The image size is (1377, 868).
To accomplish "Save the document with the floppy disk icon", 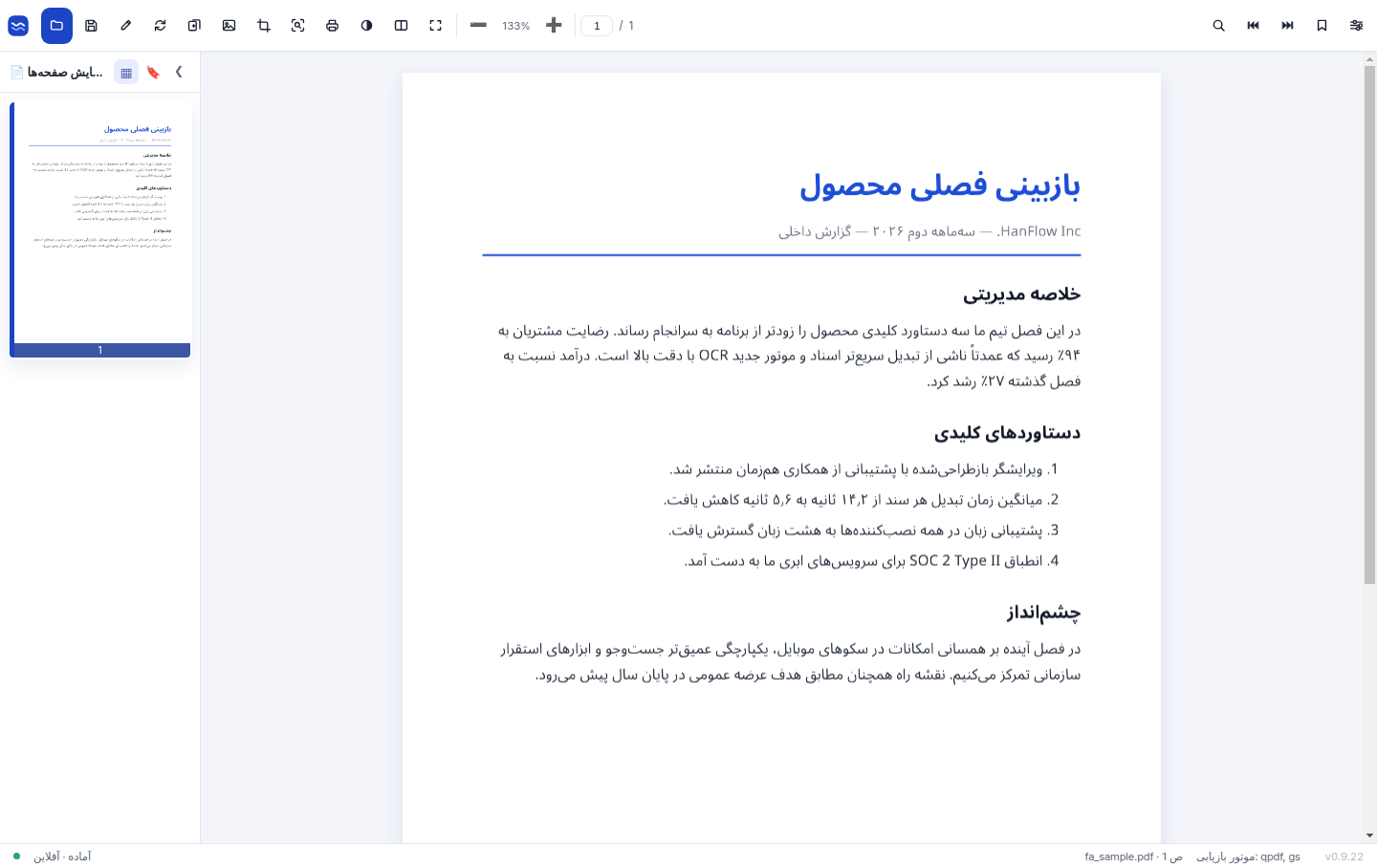I will [91, 26].
